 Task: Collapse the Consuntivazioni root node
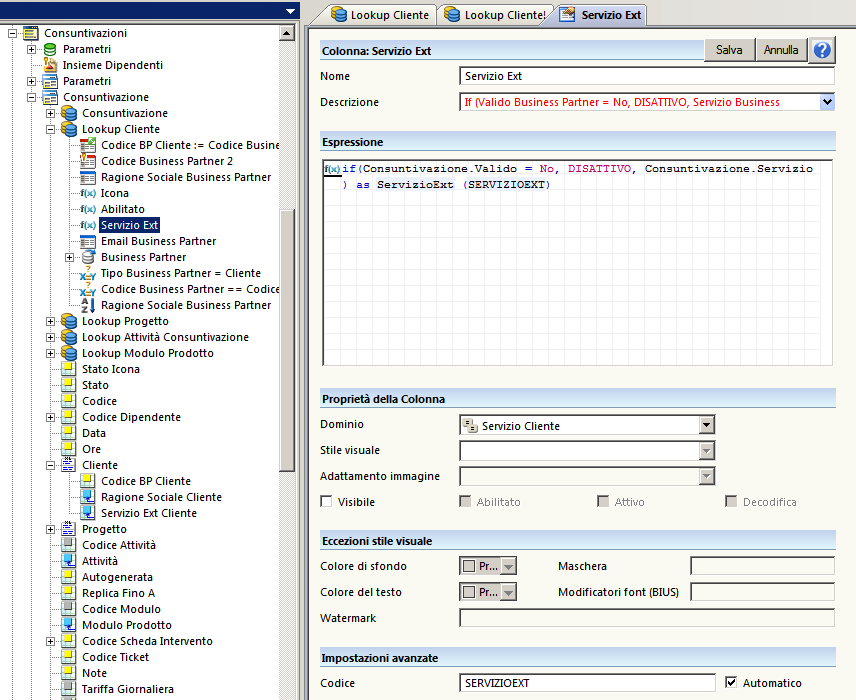click(x=13, y=34)
